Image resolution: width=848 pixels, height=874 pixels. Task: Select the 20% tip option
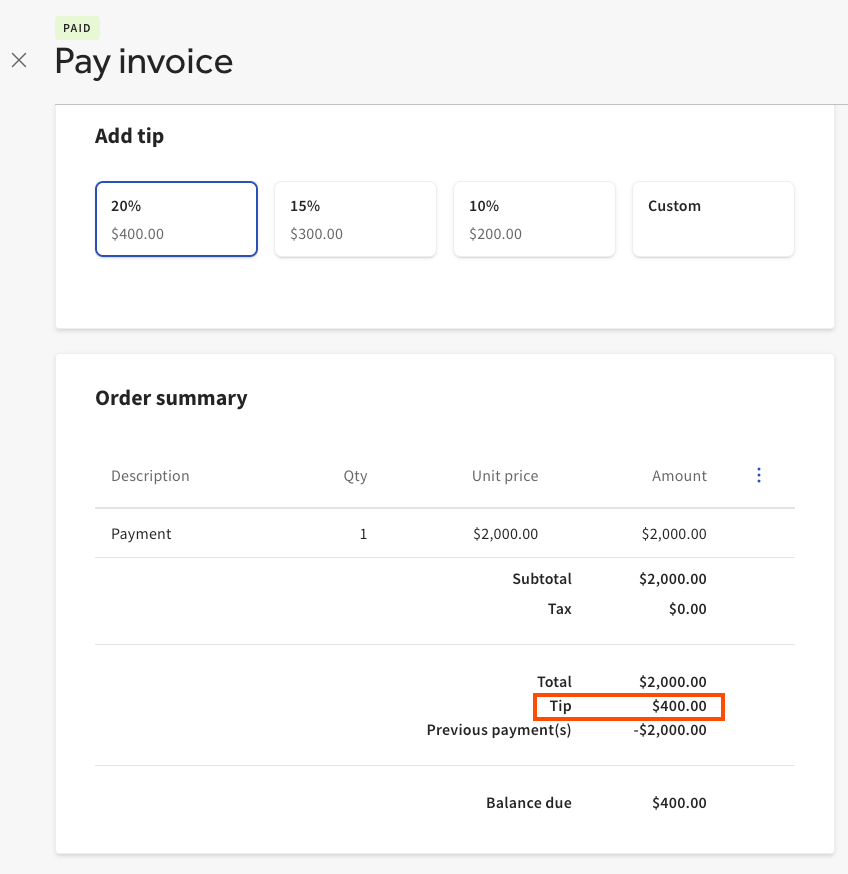(x=176, y=219)
